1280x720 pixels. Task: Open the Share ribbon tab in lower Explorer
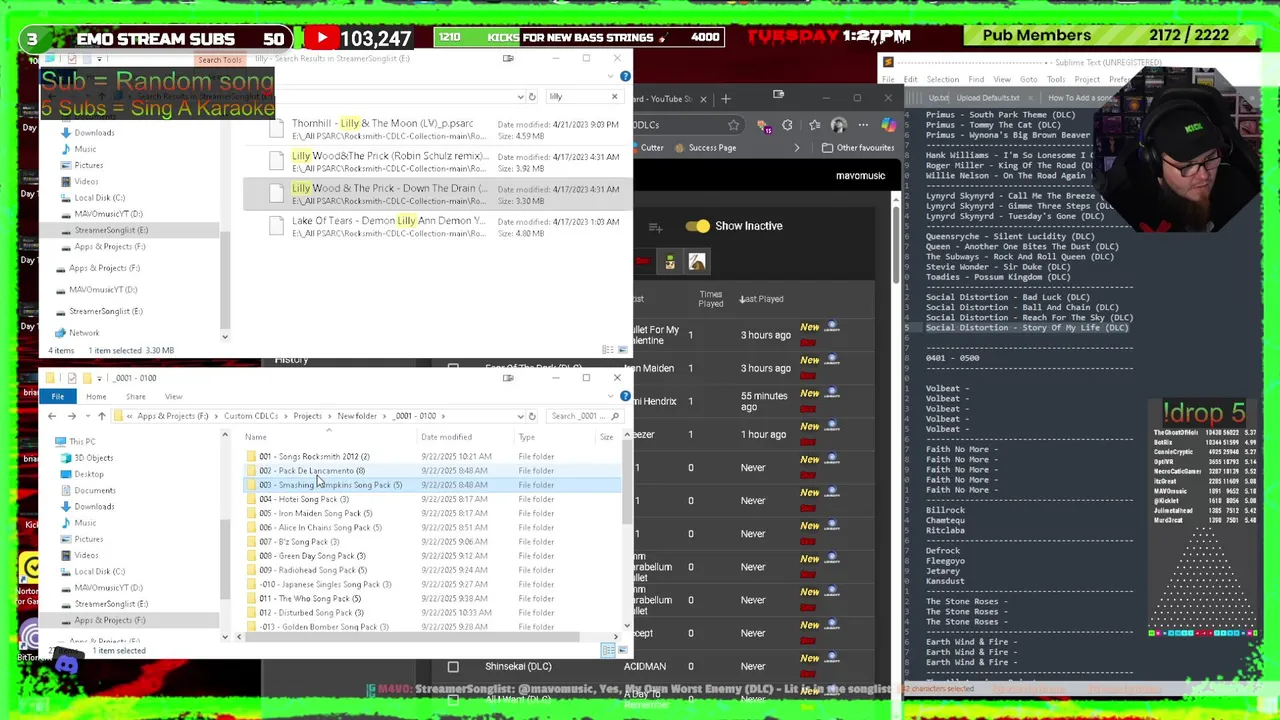tap(135, 397)
